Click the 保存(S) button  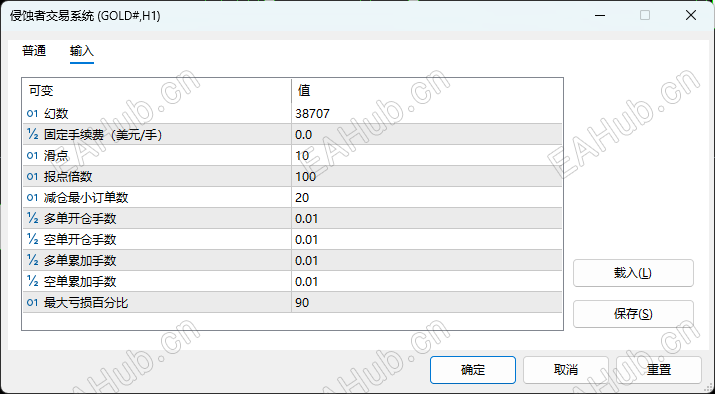point(633,314)
